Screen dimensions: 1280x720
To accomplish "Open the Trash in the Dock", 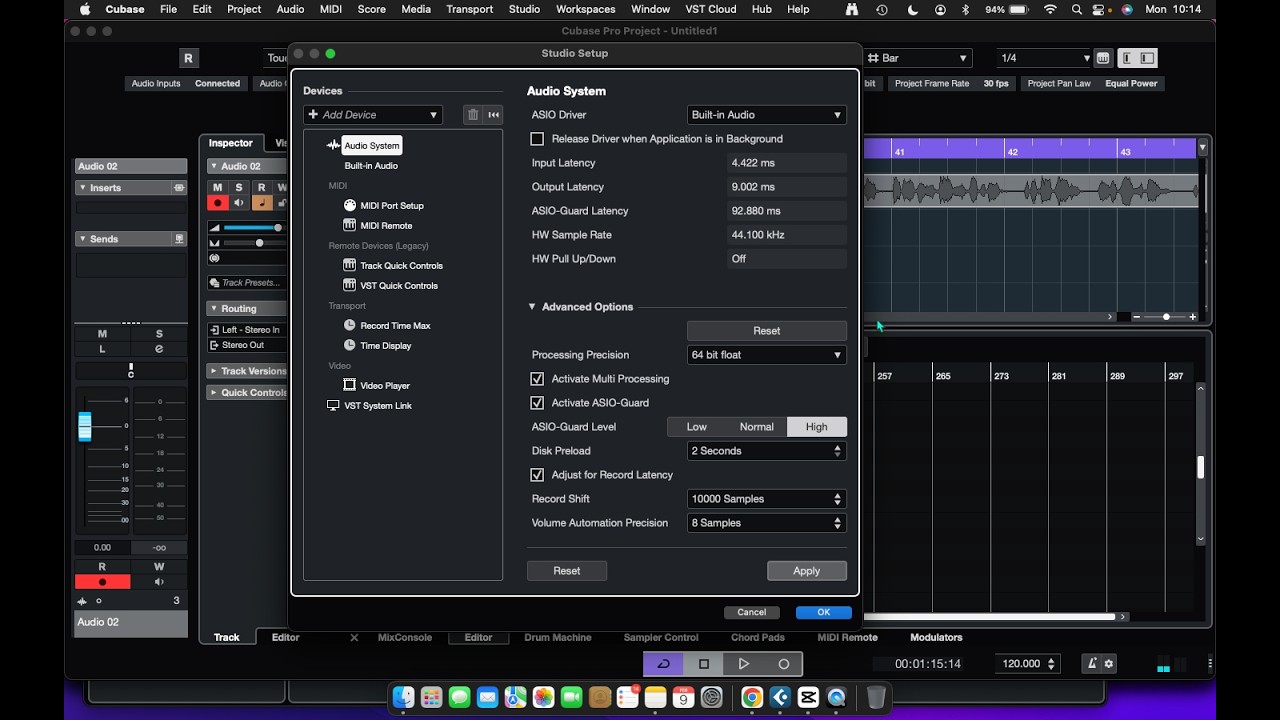I will pos(876,697).
